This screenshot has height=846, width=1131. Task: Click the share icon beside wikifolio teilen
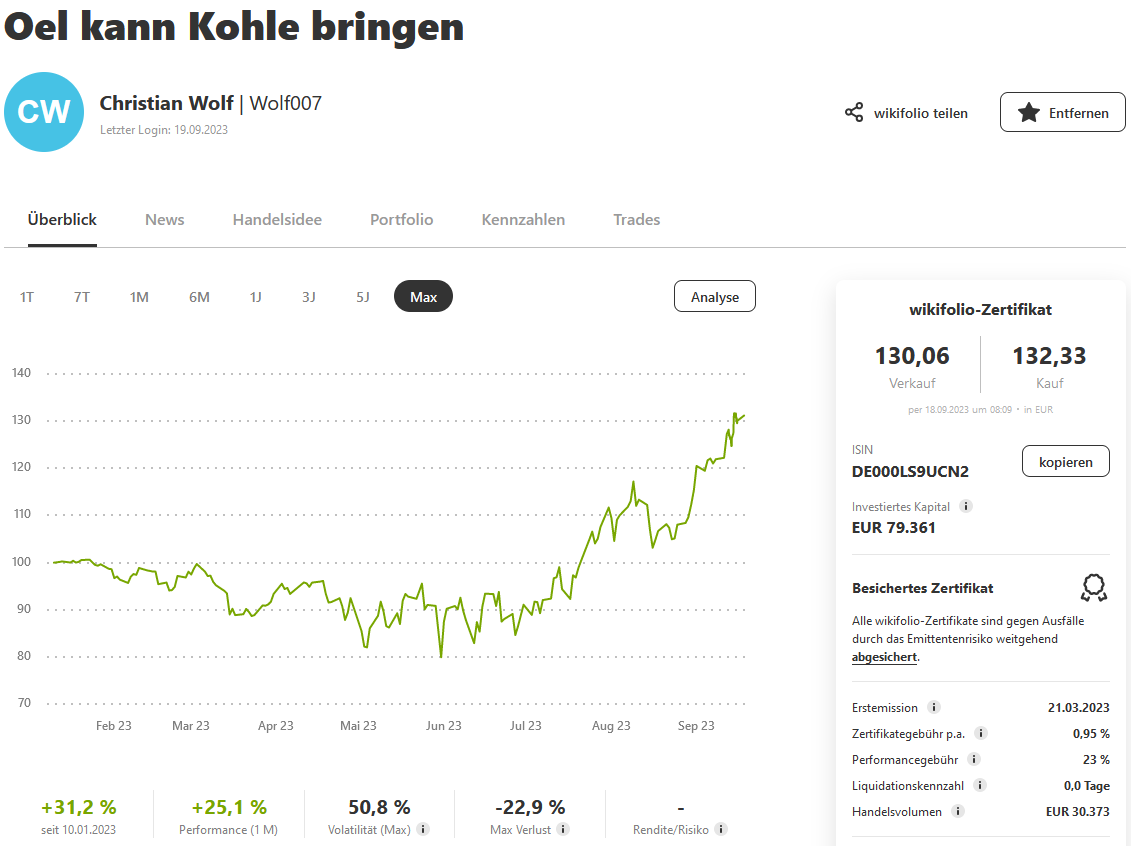(854, 113)
